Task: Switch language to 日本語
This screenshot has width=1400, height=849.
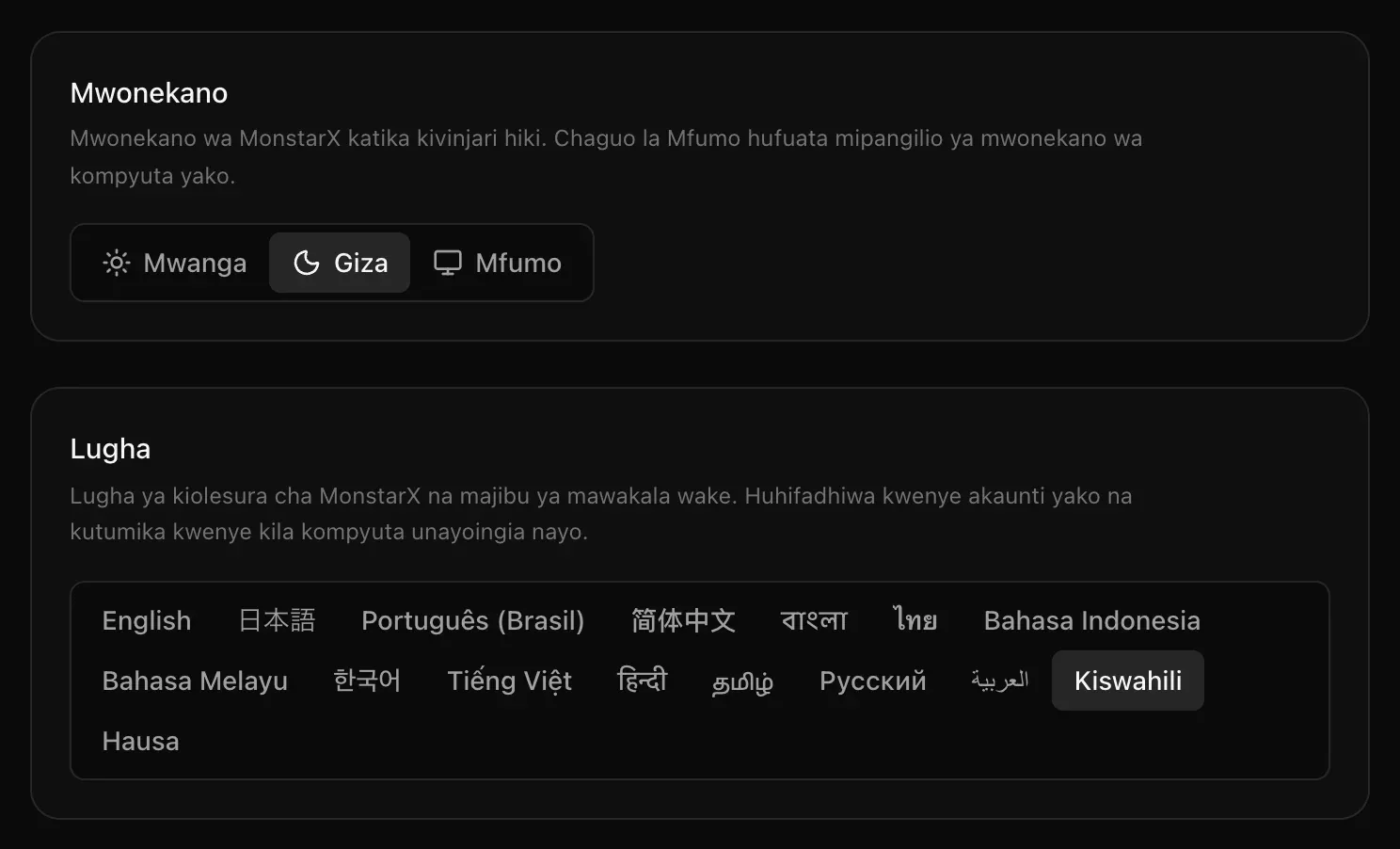Action: (x=277, y=620)
